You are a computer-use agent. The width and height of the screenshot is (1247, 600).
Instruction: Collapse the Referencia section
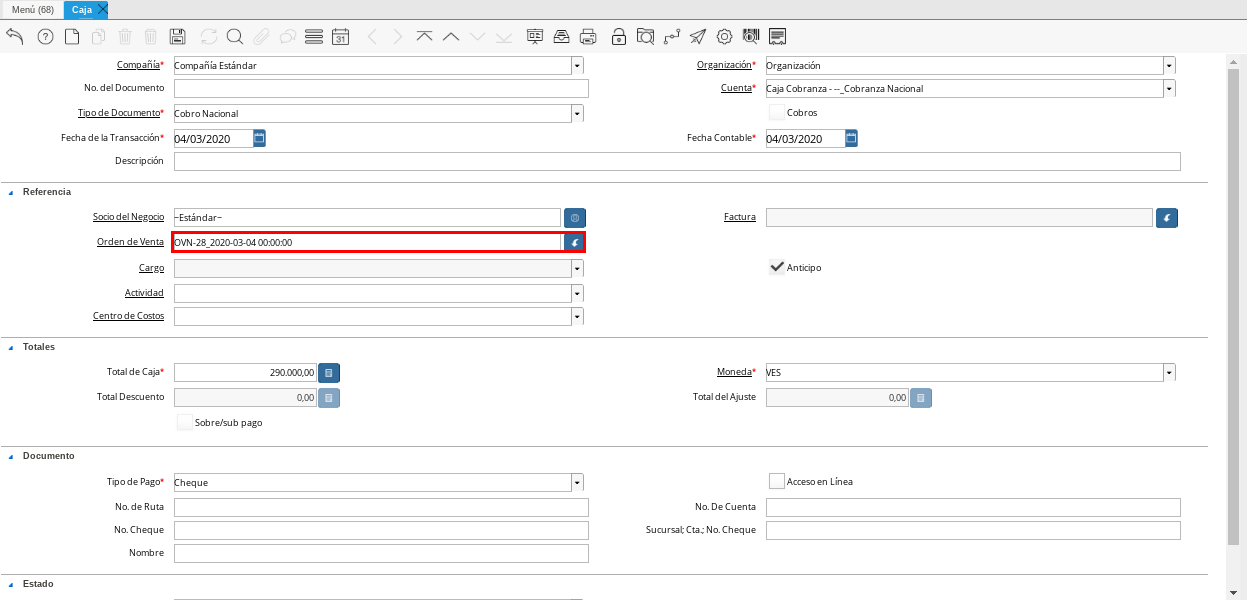coord(11,192)
